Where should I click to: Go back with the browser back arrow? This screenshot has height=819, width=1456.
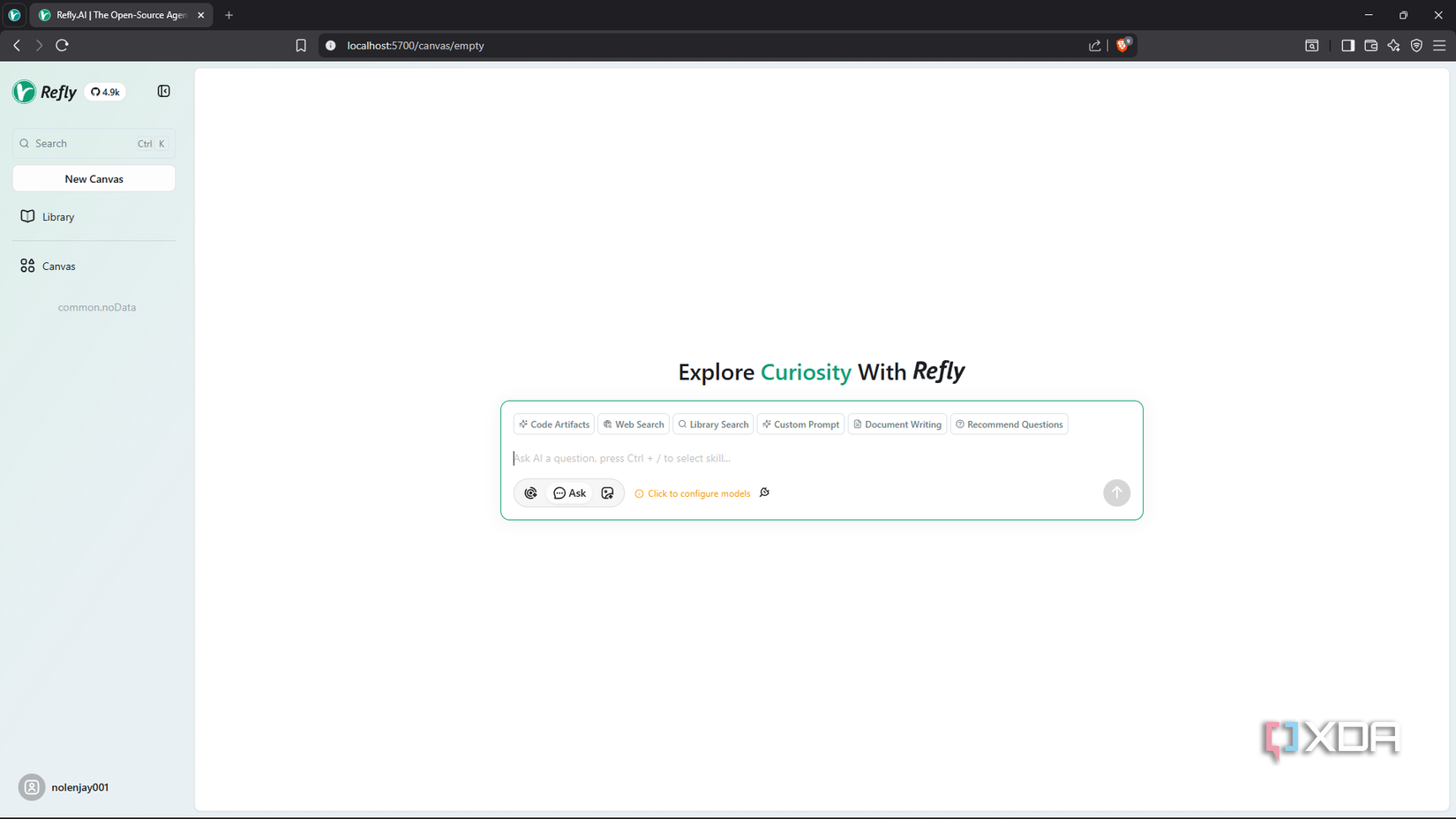17,45
